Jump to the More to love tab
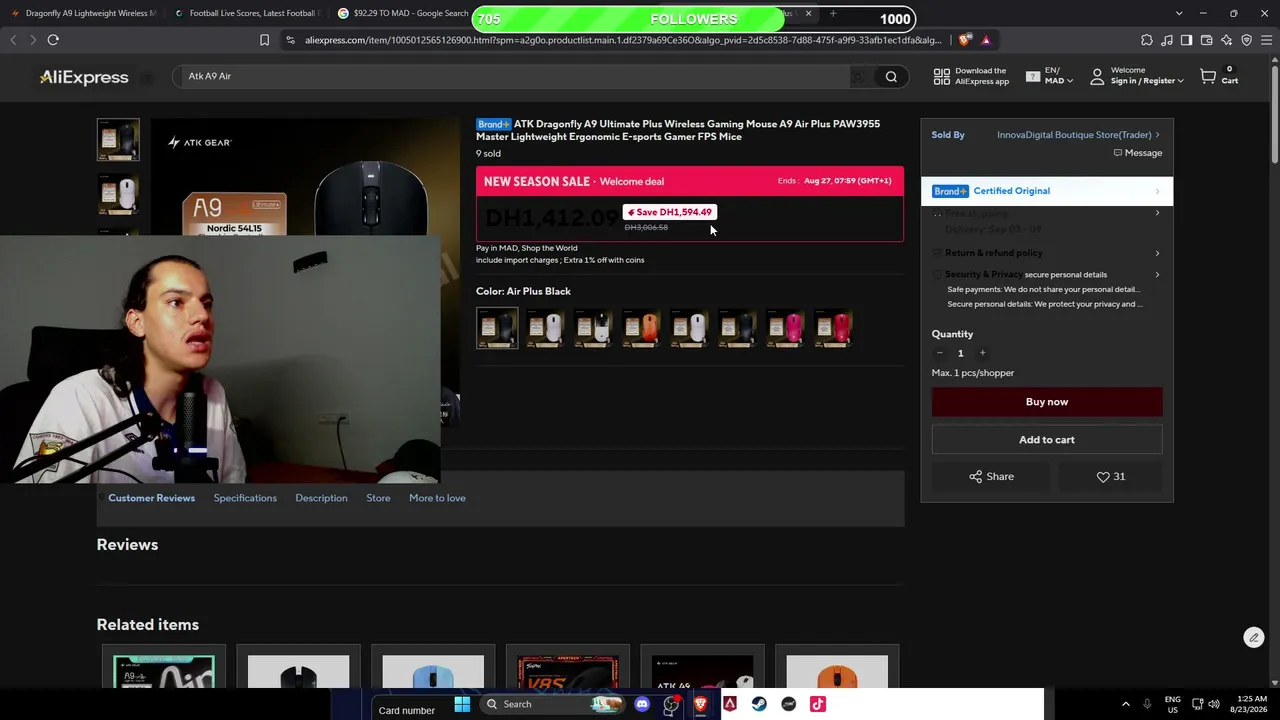Viewport: 1280px width, 720px height. (x=437, y=498)
